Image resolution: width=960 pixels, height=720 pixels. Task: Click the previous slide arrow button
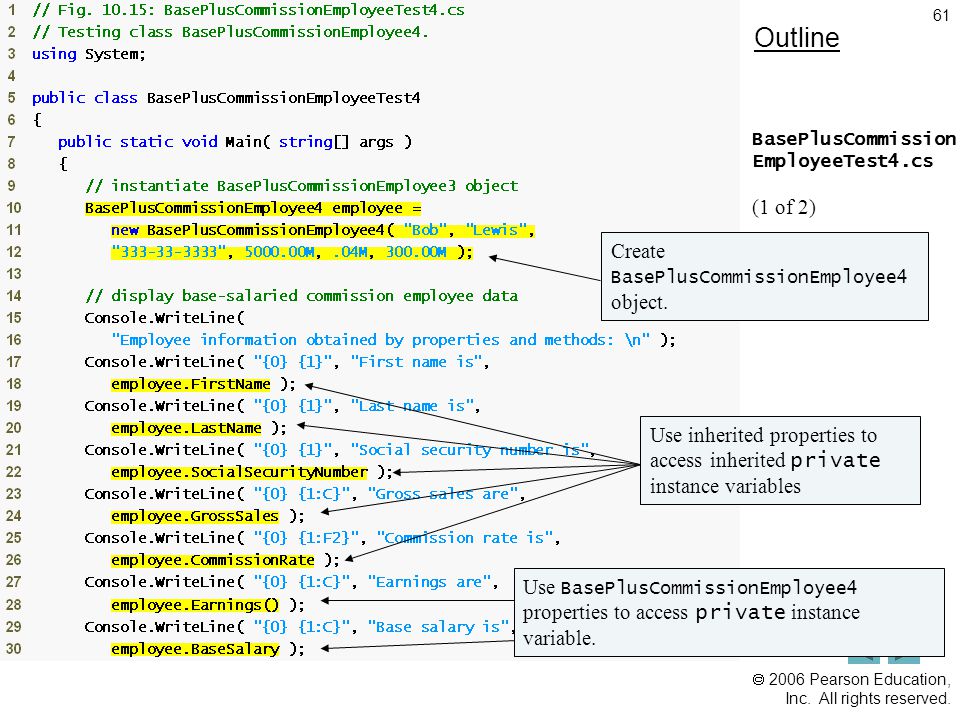[863, 659]
